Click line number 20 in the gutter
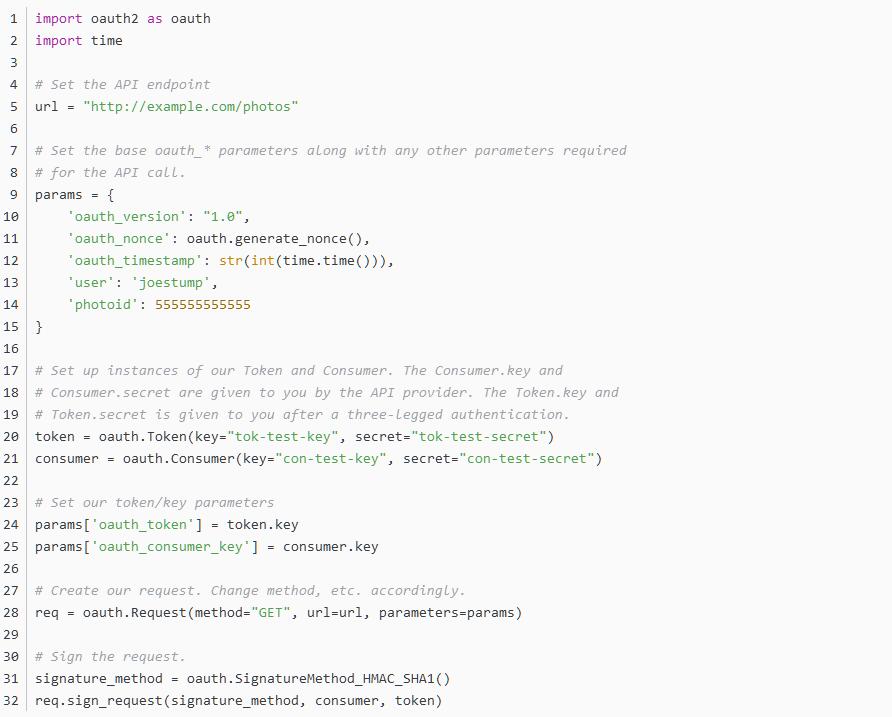Image resolution: width=892 pixels, height=717 pixels. [x=11, y=436]
